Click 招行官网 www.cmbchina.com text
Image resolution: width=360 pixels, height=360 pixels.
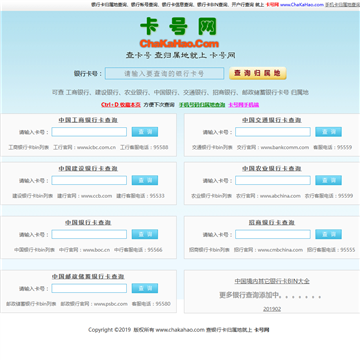click(268, 250)
